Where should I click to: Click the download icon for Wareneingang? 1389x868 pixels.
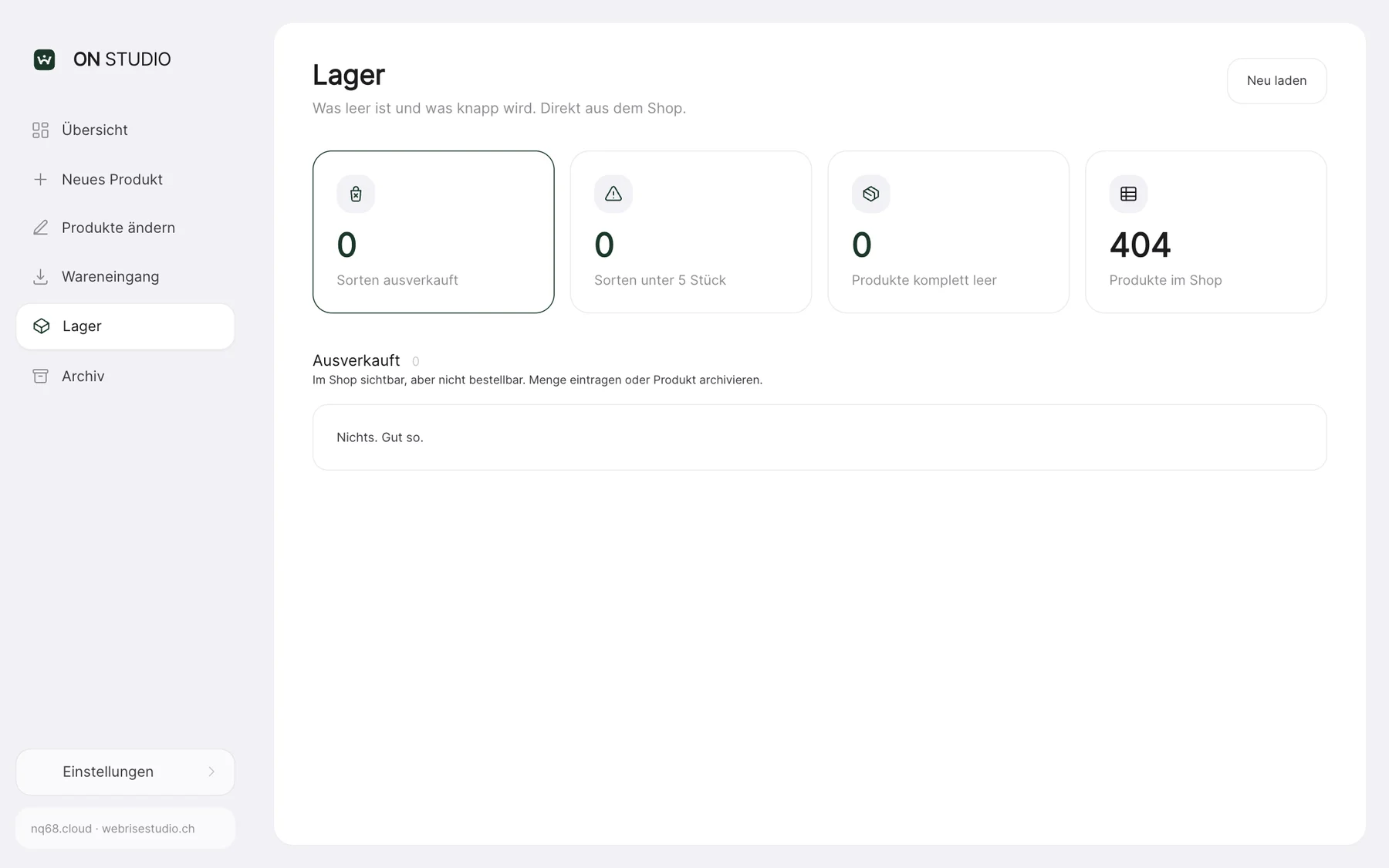coord(40,277)
